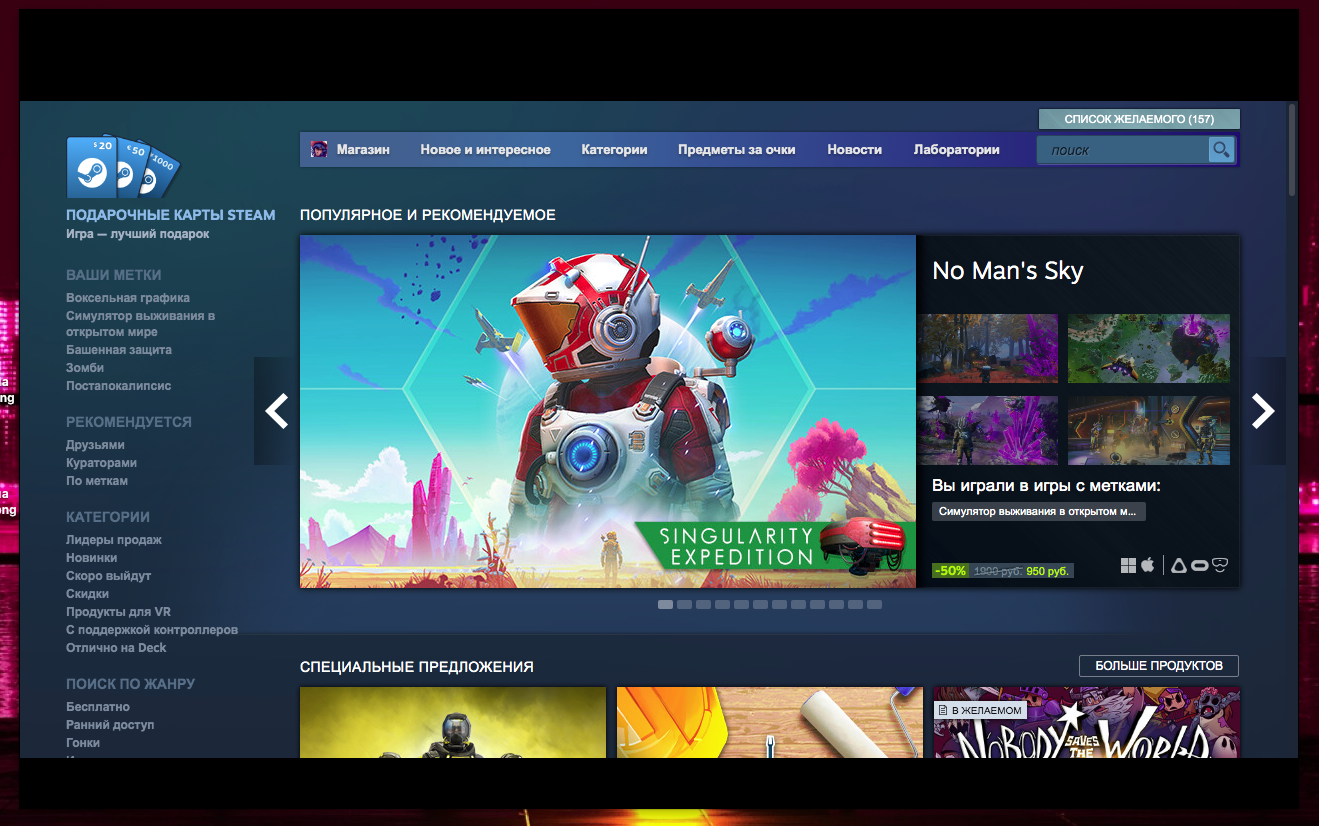1319x826 pixels.
Task: Click the БОЛЬШЕ ПРОДУКТОВ button
Action: point(1159,666)
